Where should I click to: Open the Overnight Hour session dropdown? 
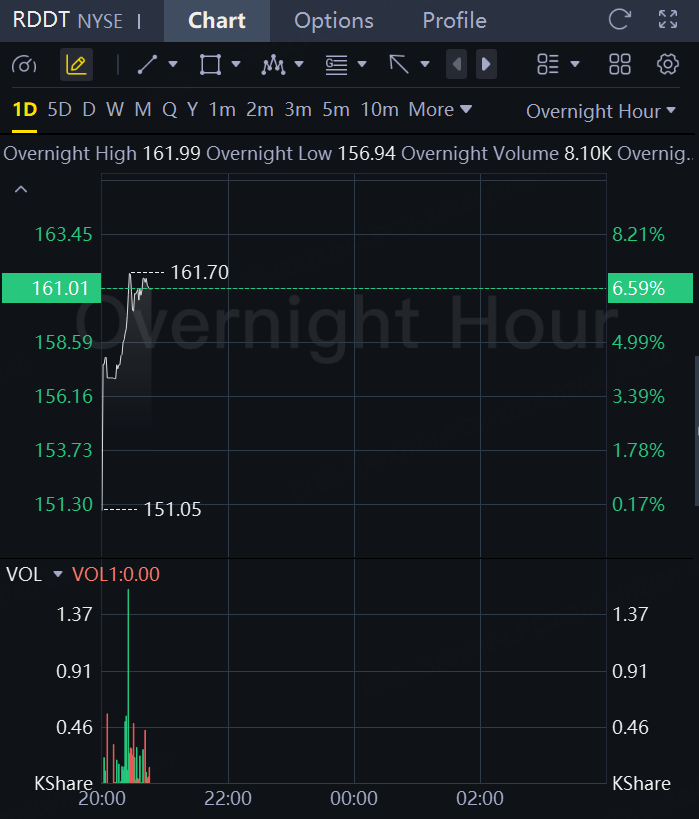click(603, 111)
